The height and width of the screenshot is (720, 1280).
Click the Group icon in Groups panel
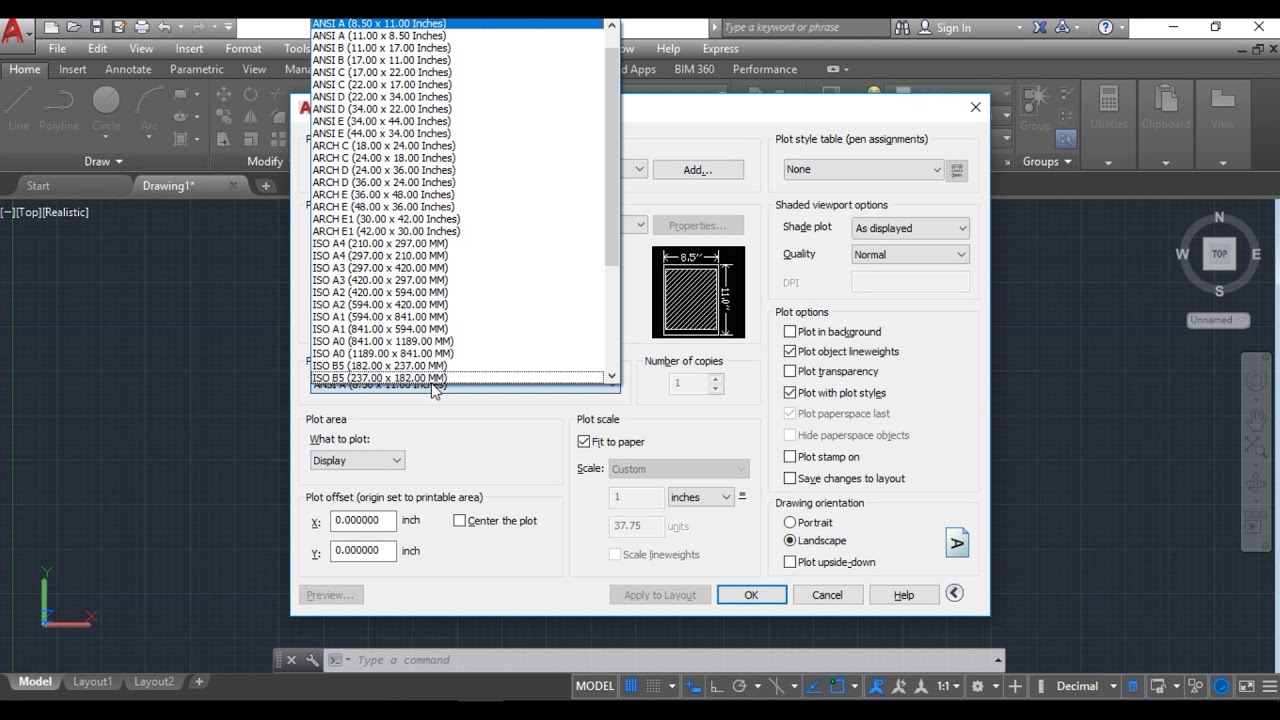click(1035, 108)
